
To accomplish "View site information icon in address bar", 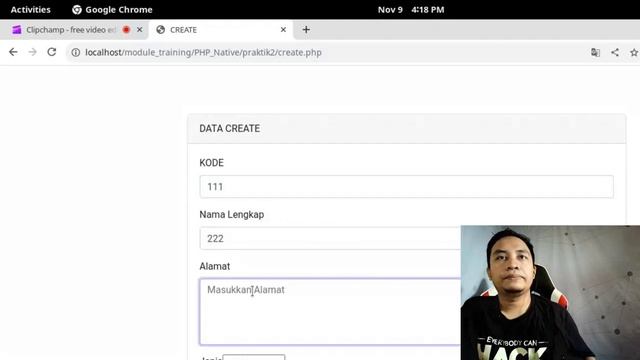I will pyautogui.click(x=76, y=52).
